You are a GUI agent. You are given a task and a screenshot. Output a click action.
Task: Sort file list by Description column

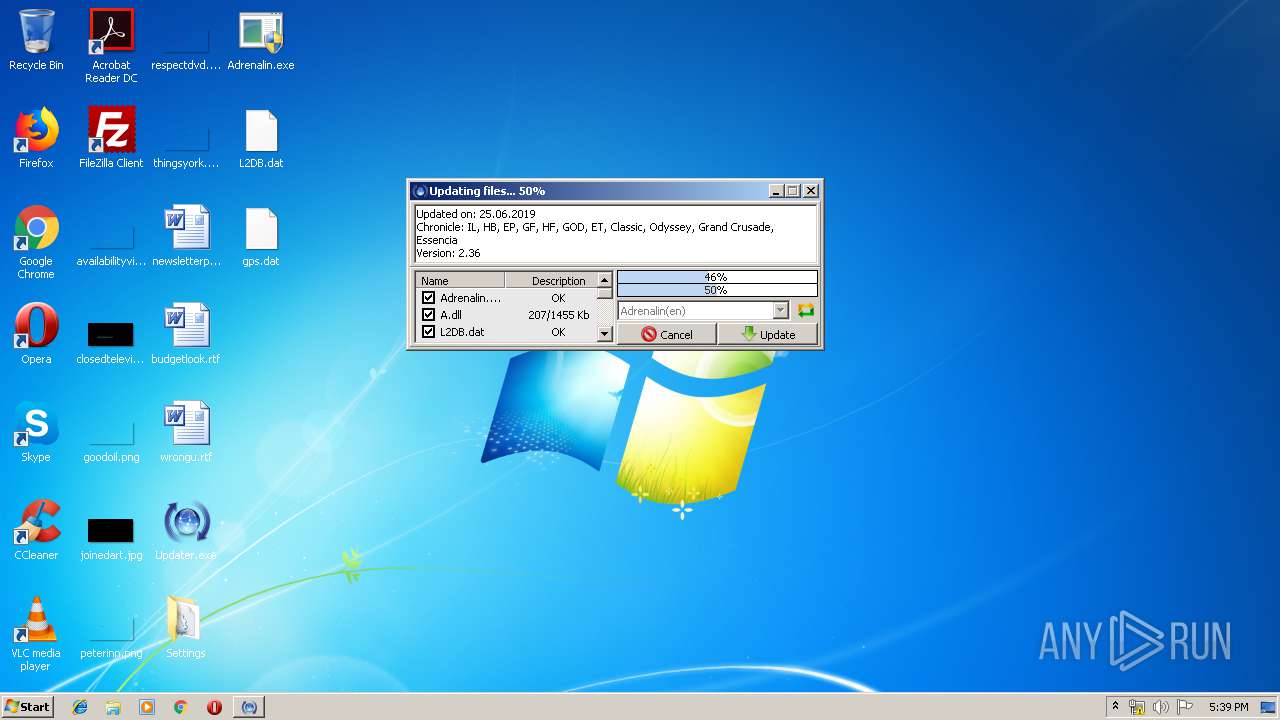click(x=550, y=281)
